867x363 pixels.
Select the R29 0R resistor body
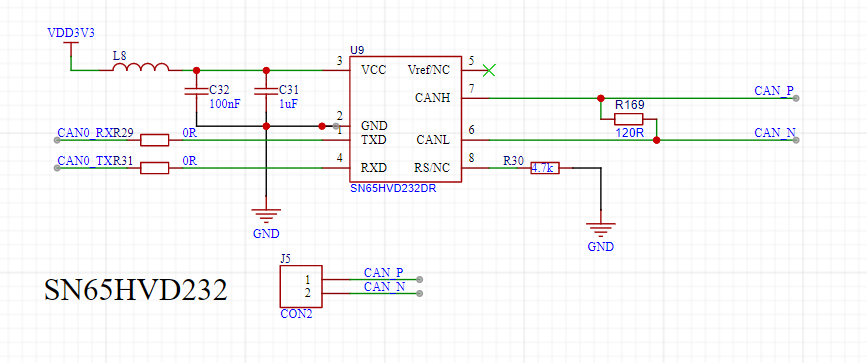pos(154,140)
